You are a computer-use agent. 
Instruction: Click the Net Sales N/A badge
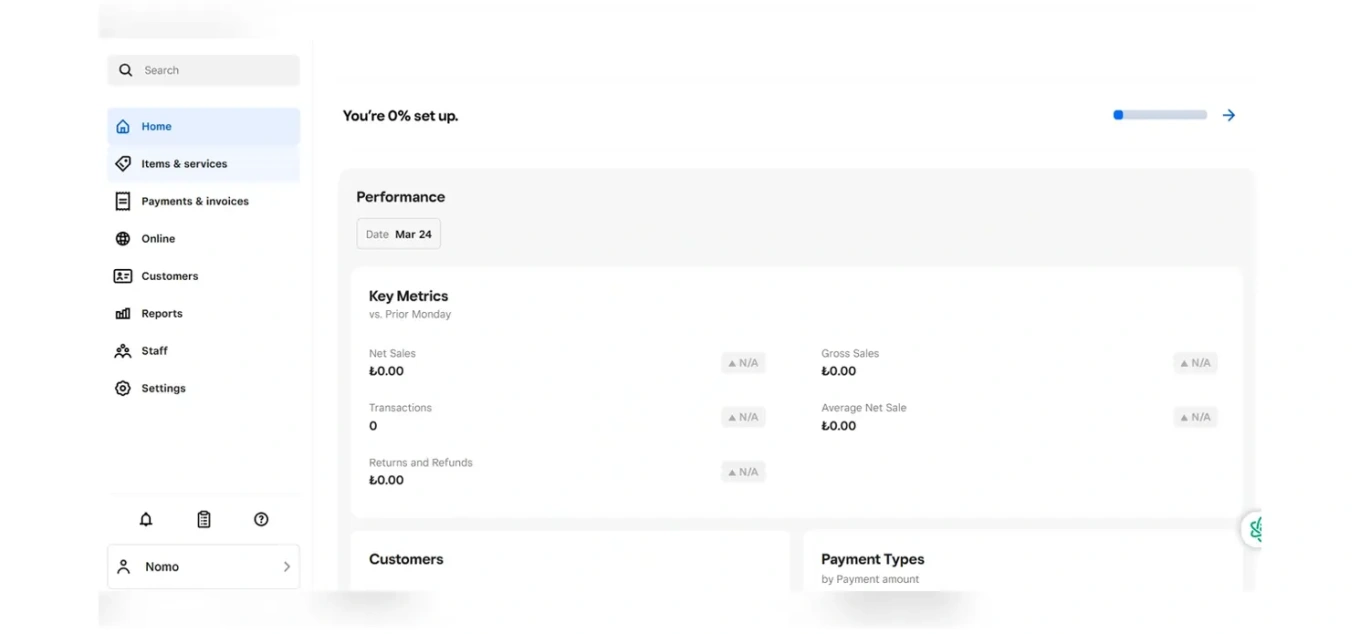tap(743, 363)
